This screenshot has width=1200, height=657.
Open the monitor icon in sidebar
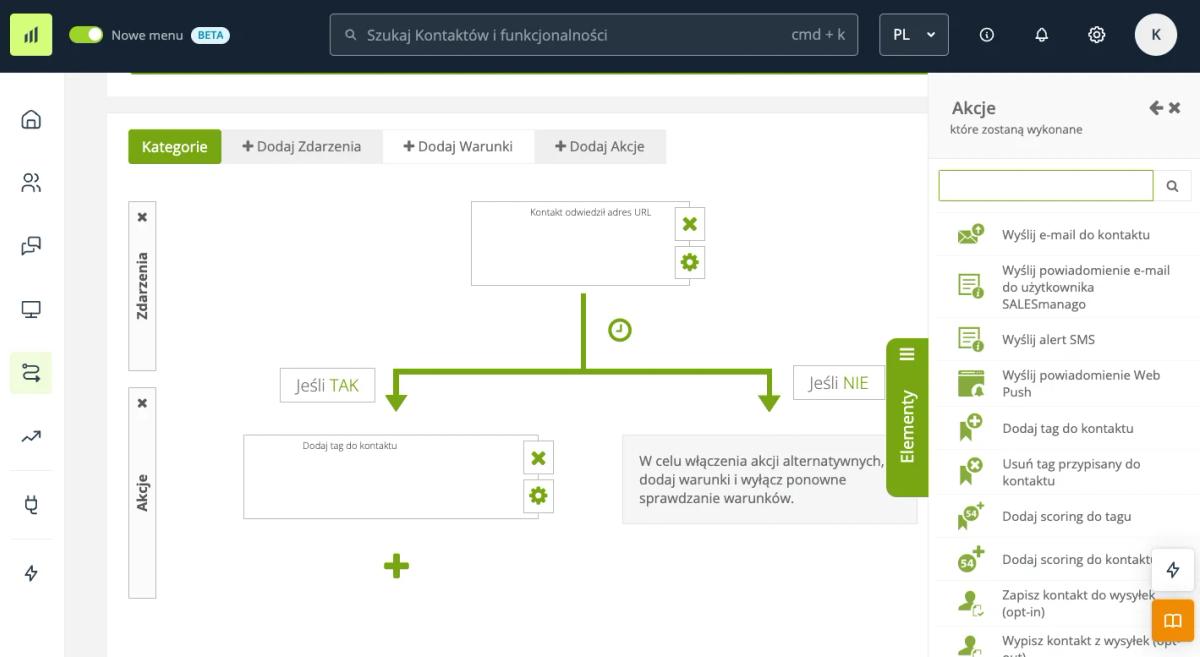[31, 310]
